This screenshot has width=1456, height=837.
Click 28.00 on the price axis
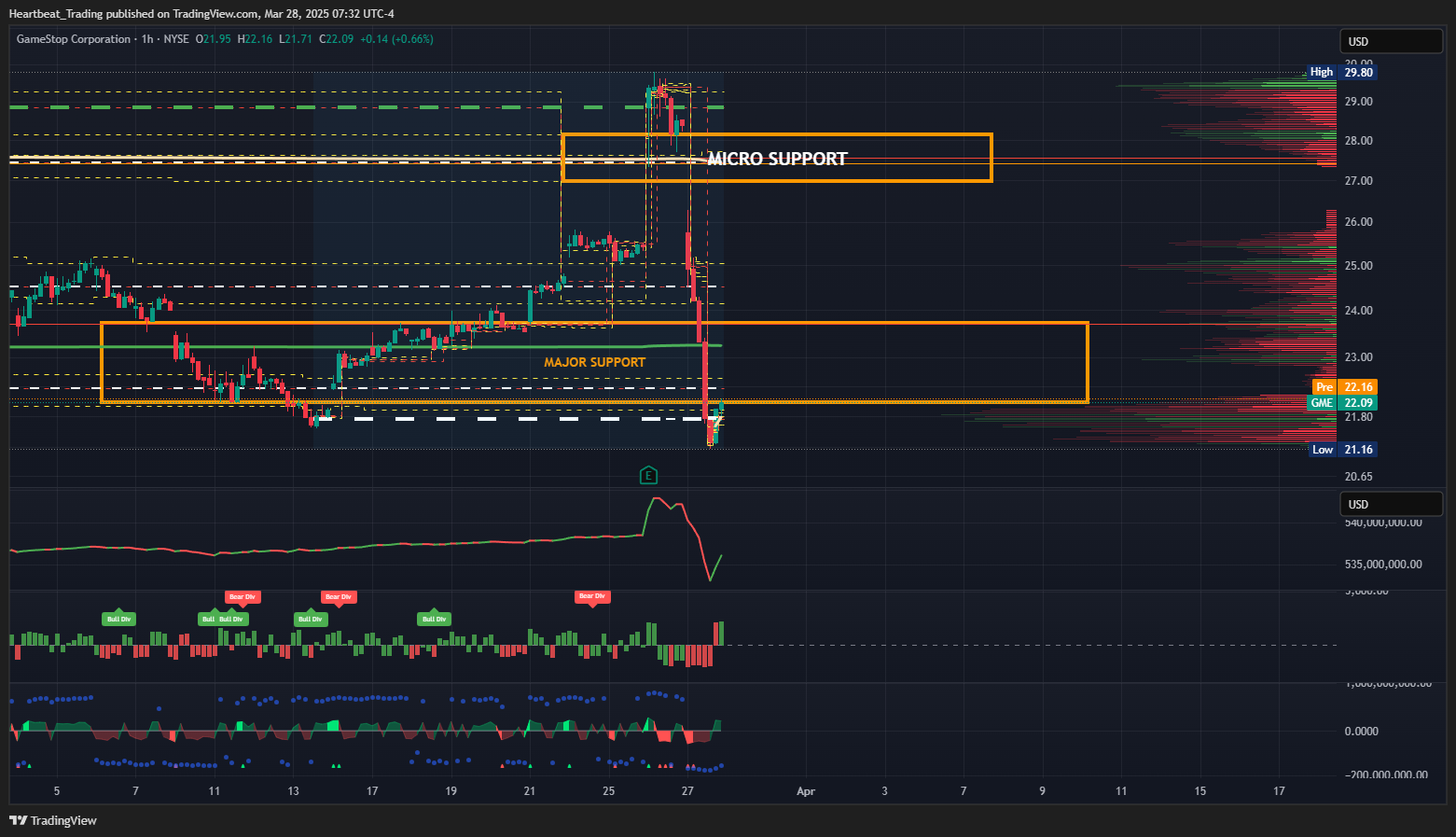tap(1358, 141)
